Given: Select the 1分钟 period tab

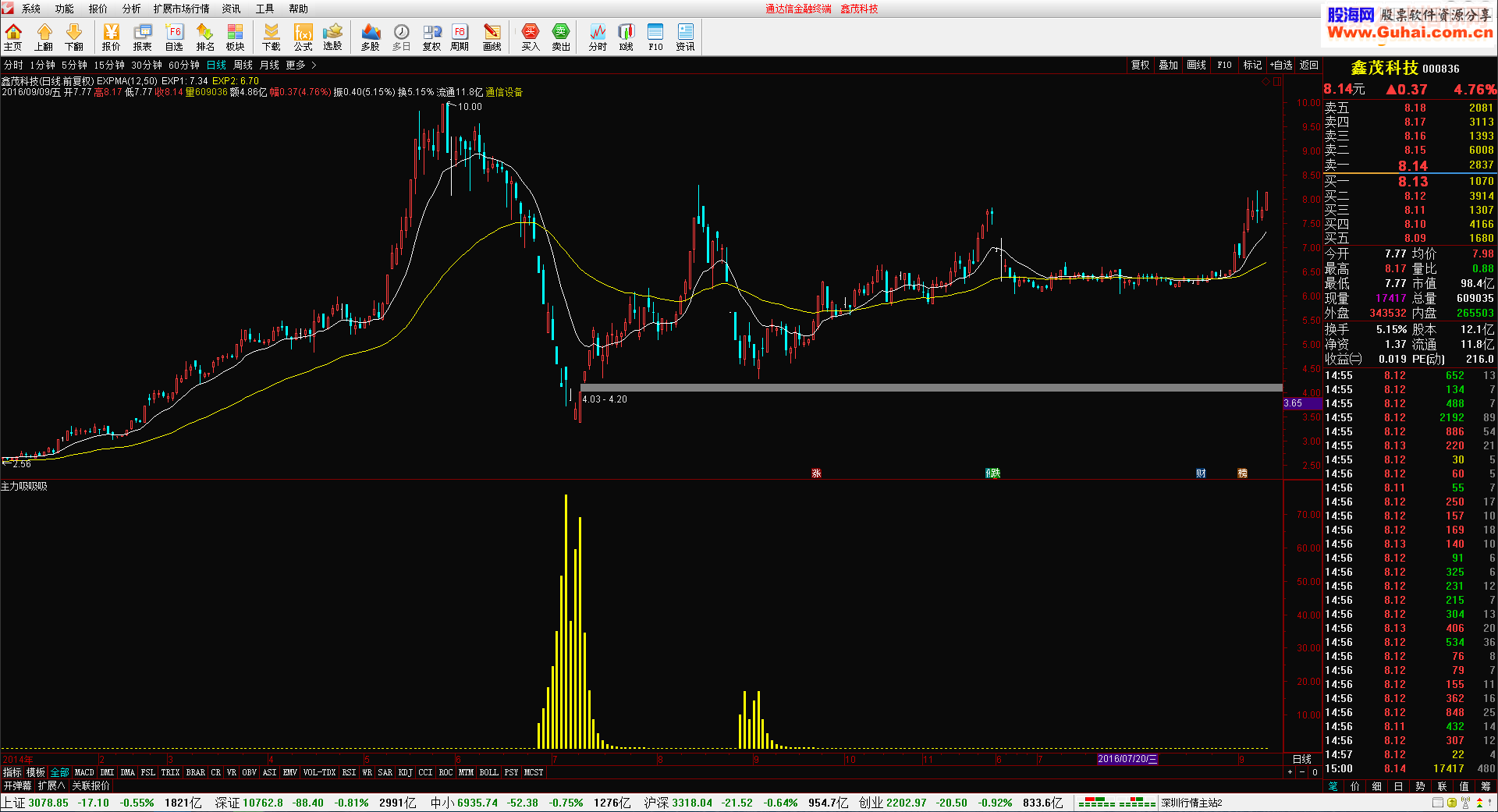Looking at the screenshot, I should pos(43,65).
